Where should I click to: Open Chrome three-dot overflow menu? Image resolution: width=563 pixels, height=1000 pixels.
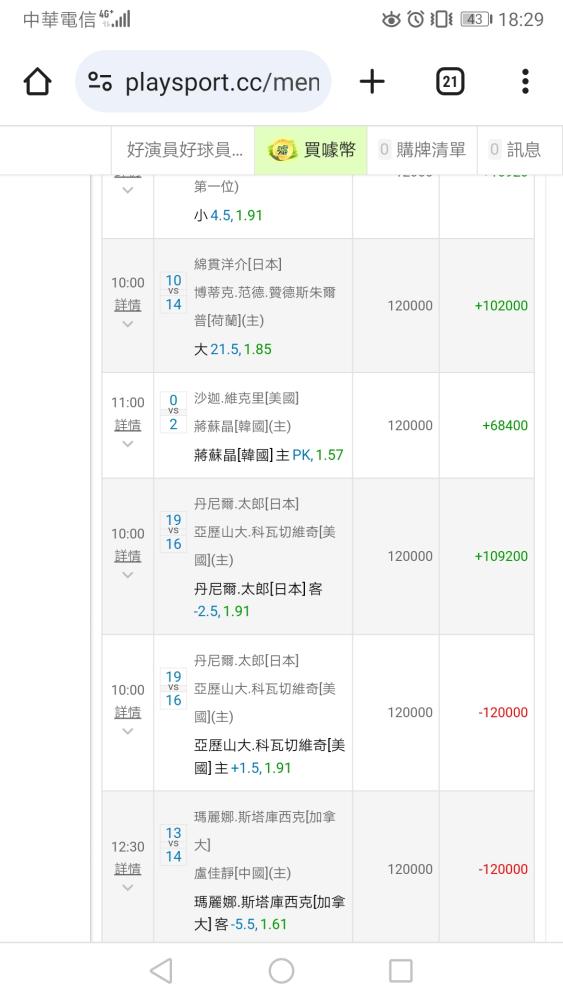(525, 82)
